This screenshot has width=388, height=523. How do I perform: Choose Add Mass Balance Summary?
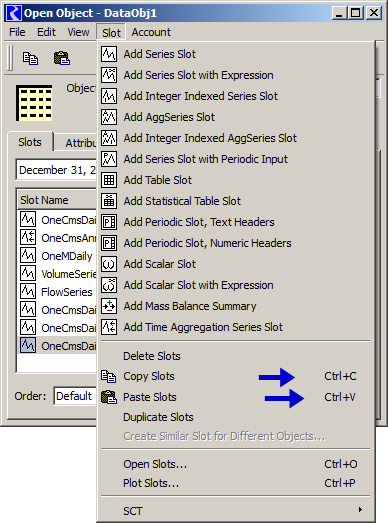(237, 306)
